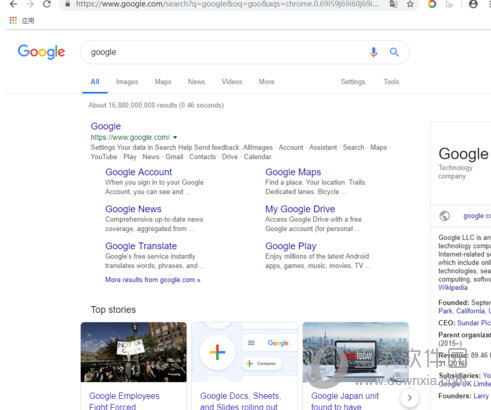Click the browser forward arrow

click(30, 4)
